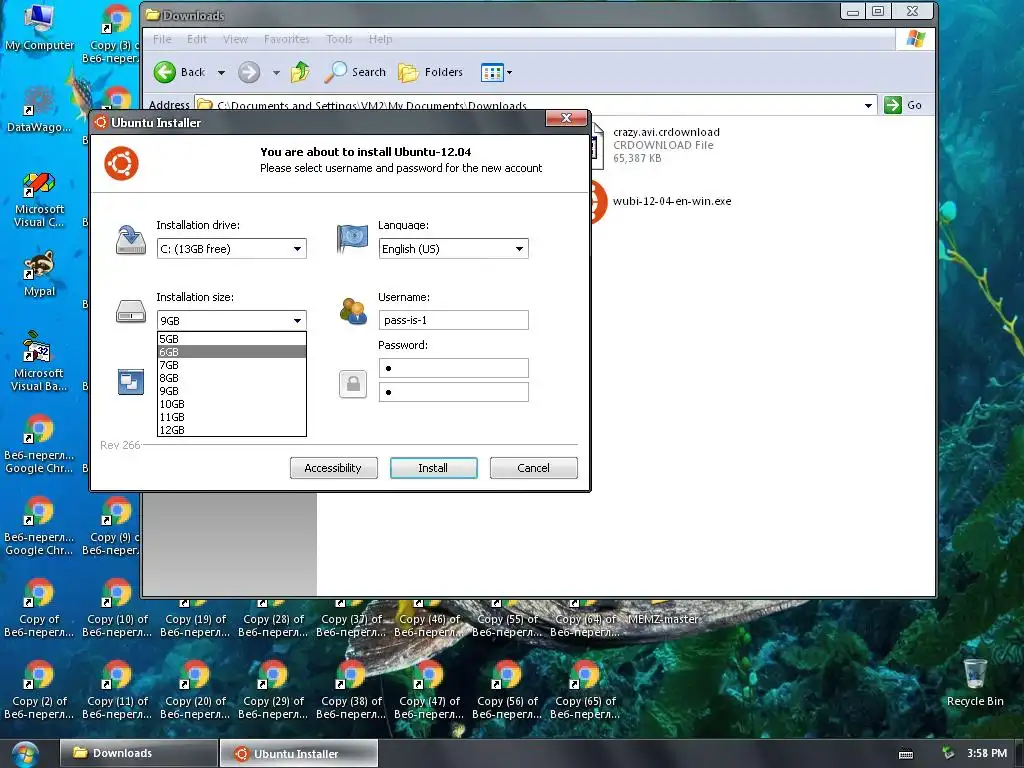Screen dimensions: 1024x768
Task: Select 5GB in installation size list
Action: point(232,339)
